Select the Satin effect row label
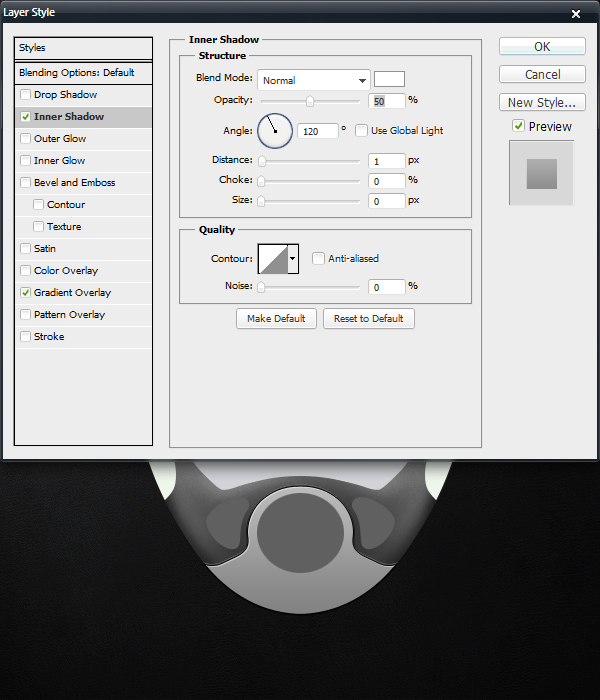This screenshot has width=600, height=700. click(45, 248)
